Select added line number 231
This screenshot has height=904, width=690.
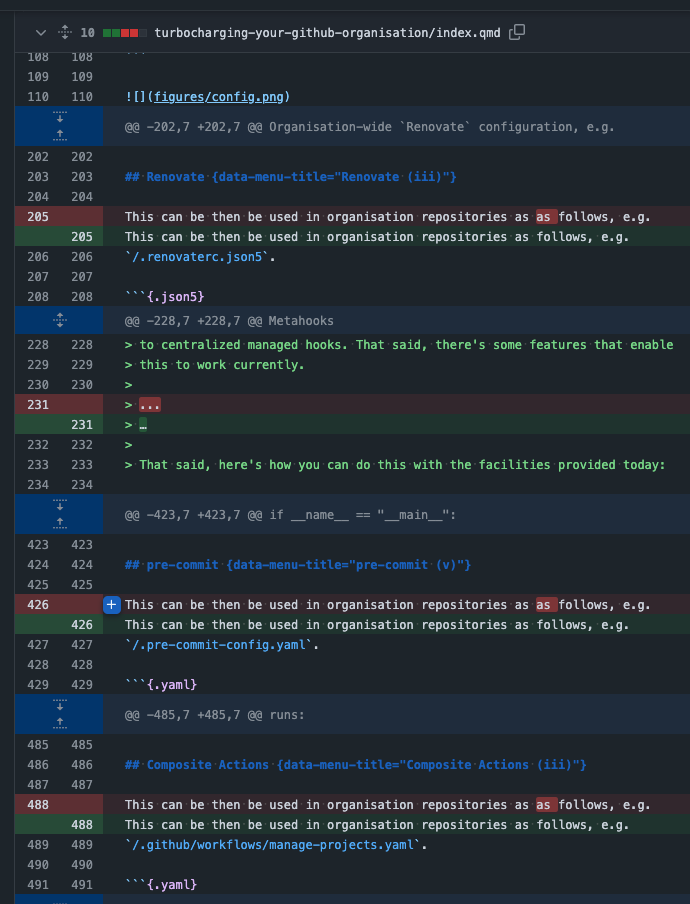pyautogui.click(x=81, y=425)
